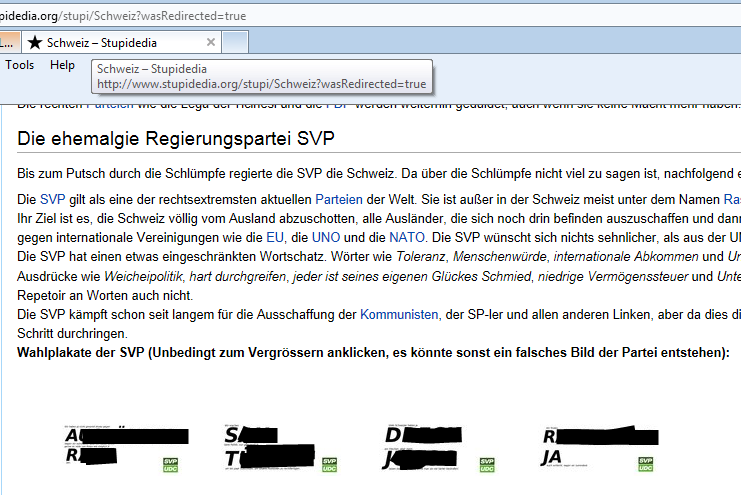
Task: Enlarge the fourth SVP poster ending with JA
Action: pyautogui.click(x=599, y=448)
